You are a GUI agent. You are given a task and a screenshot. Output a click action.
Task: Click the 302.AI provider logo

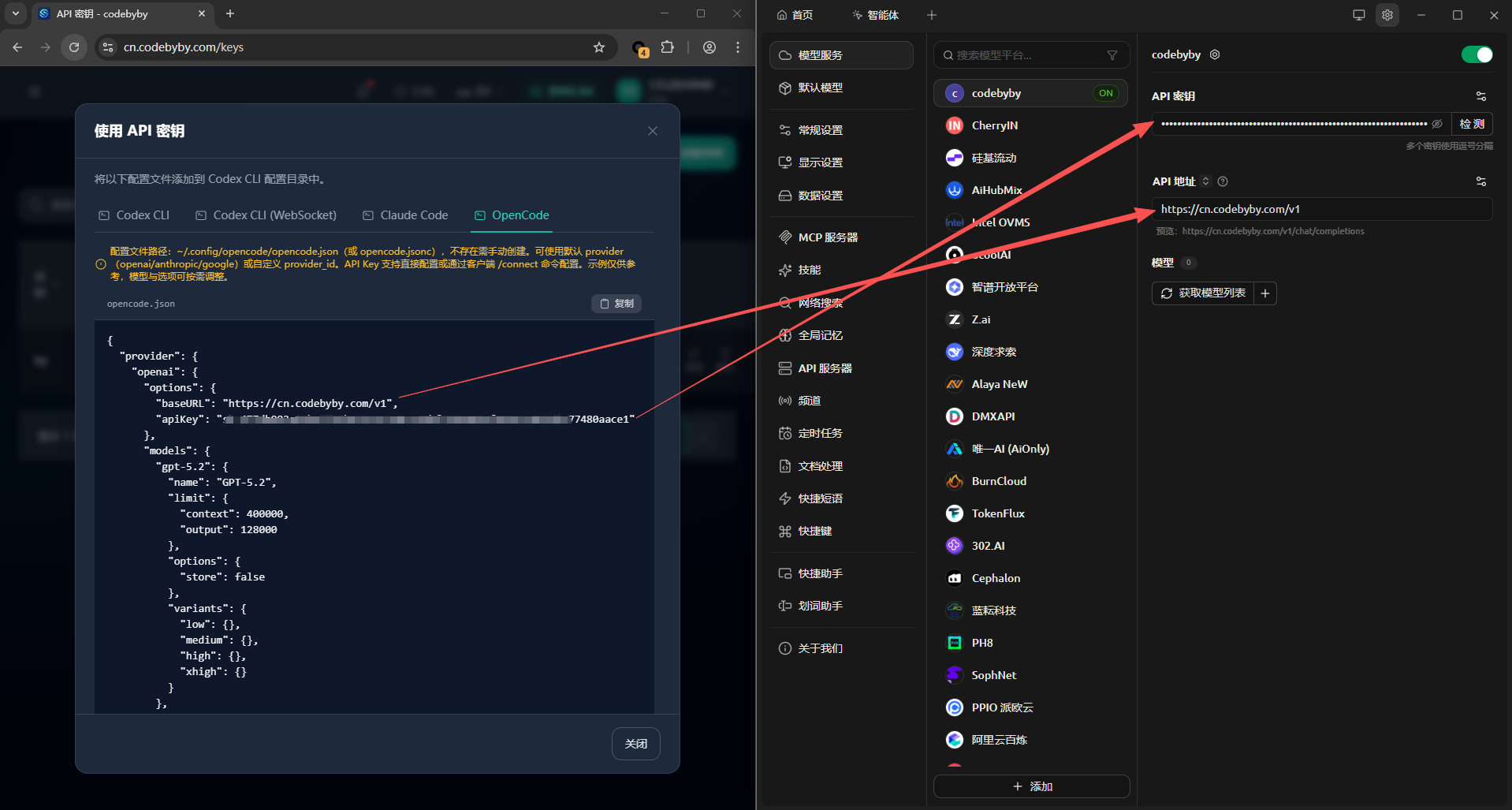(x=955, y=546)
